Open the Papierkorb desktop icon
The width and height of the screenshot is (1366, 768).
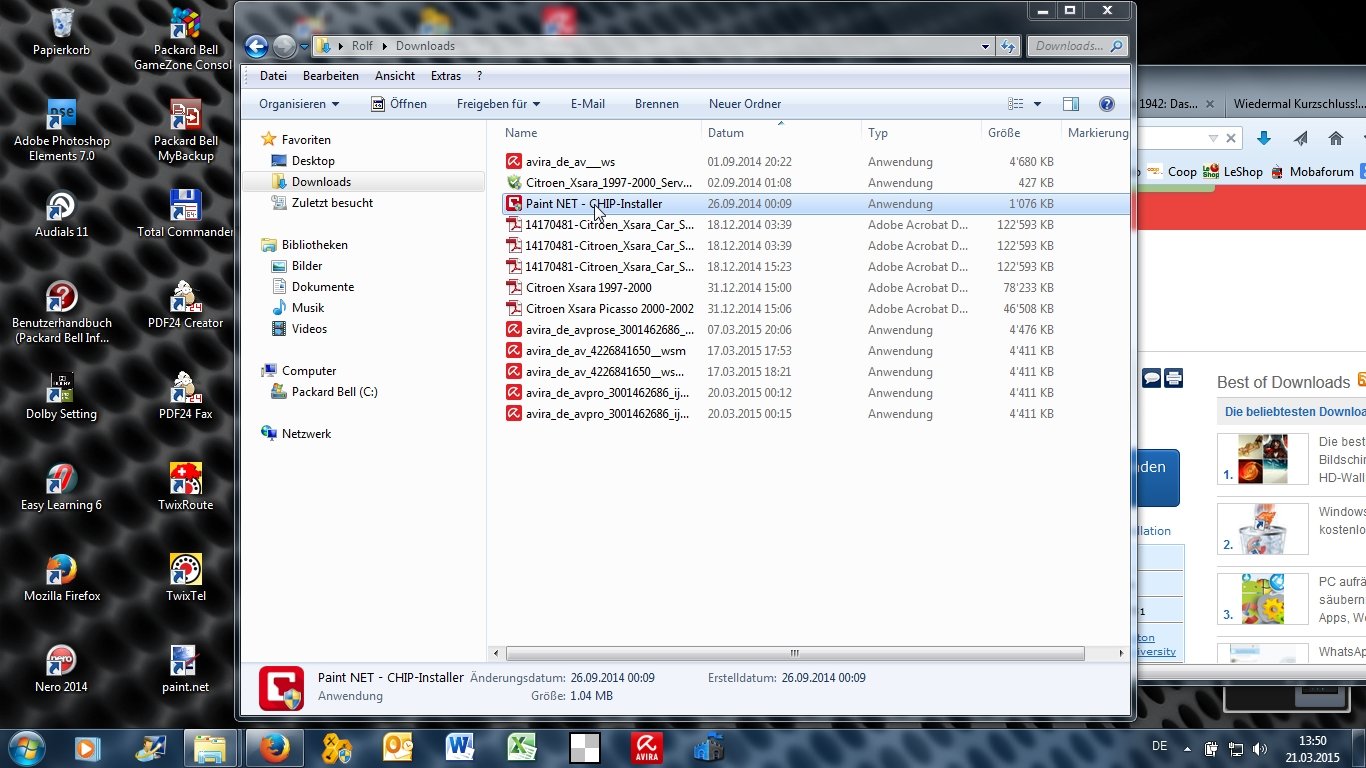tap(61, 32)
